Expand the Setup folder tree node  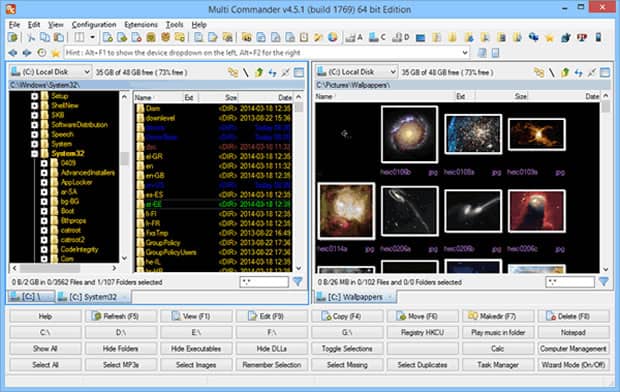34,96
